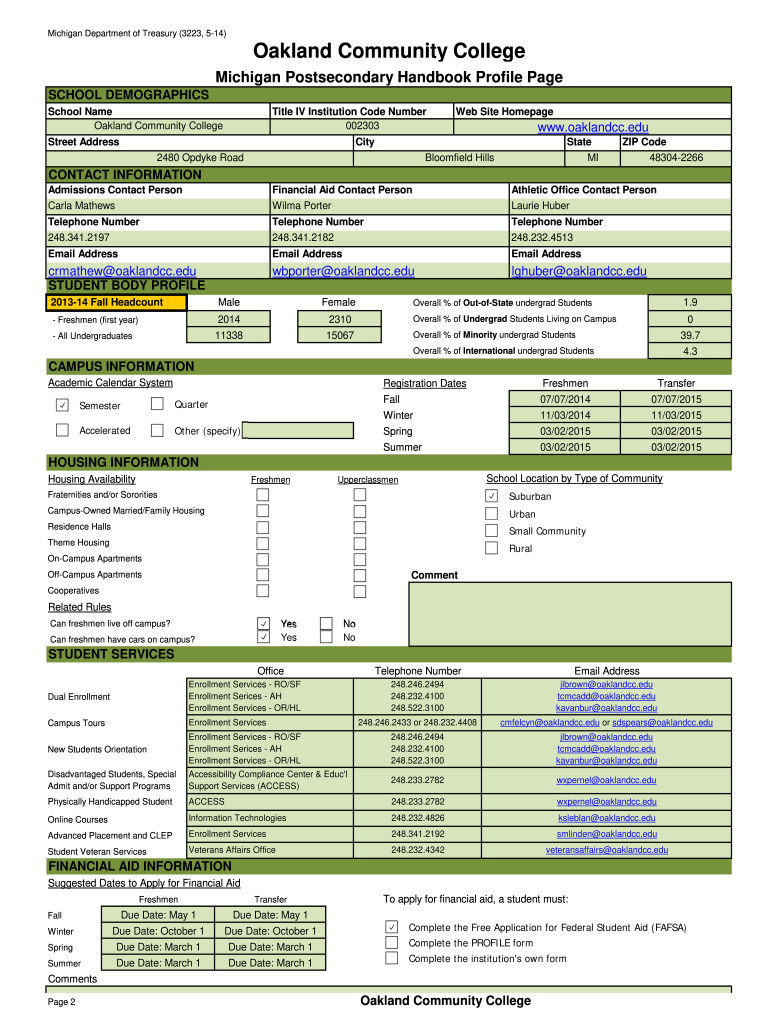770x1024 pixels.
Task: Open the veteransaffairs@oaklandcc.edu email link
Action: [x=606, y=850]
